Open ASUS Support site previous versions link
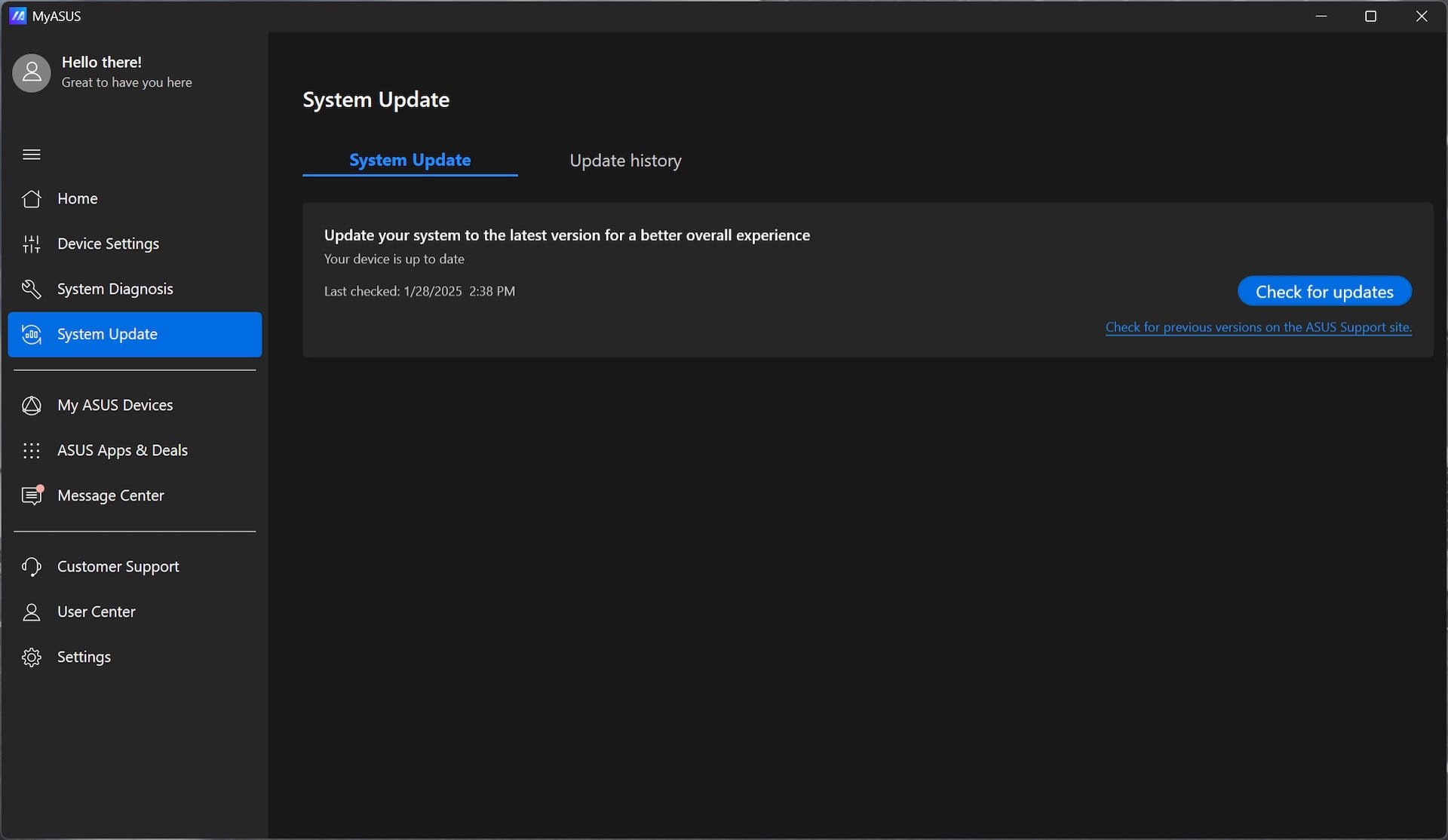 pos(1259,327)
